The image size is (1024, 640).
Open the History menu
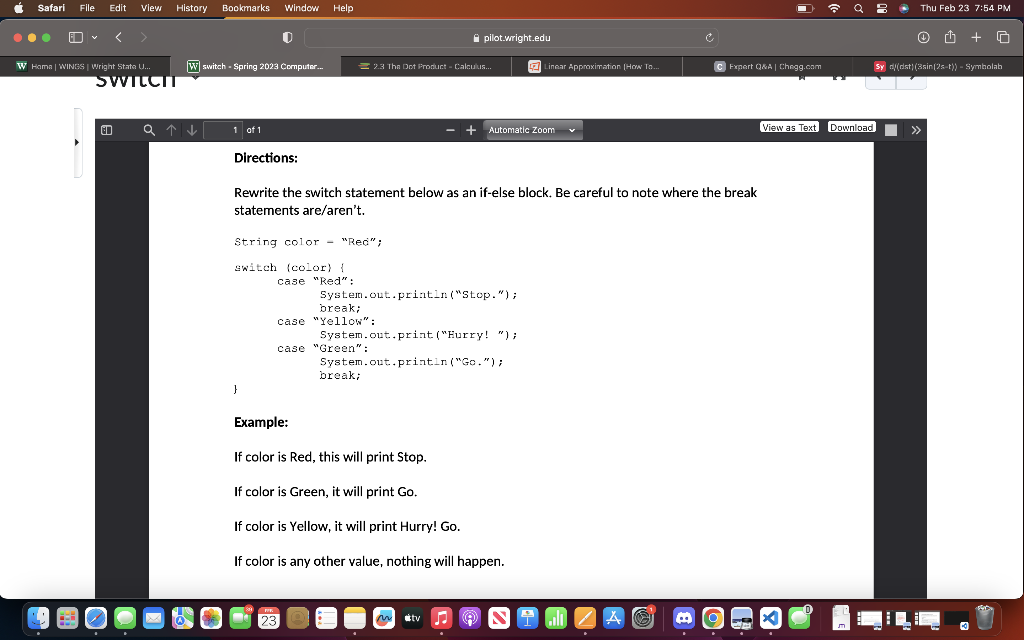tap(192, 8)
